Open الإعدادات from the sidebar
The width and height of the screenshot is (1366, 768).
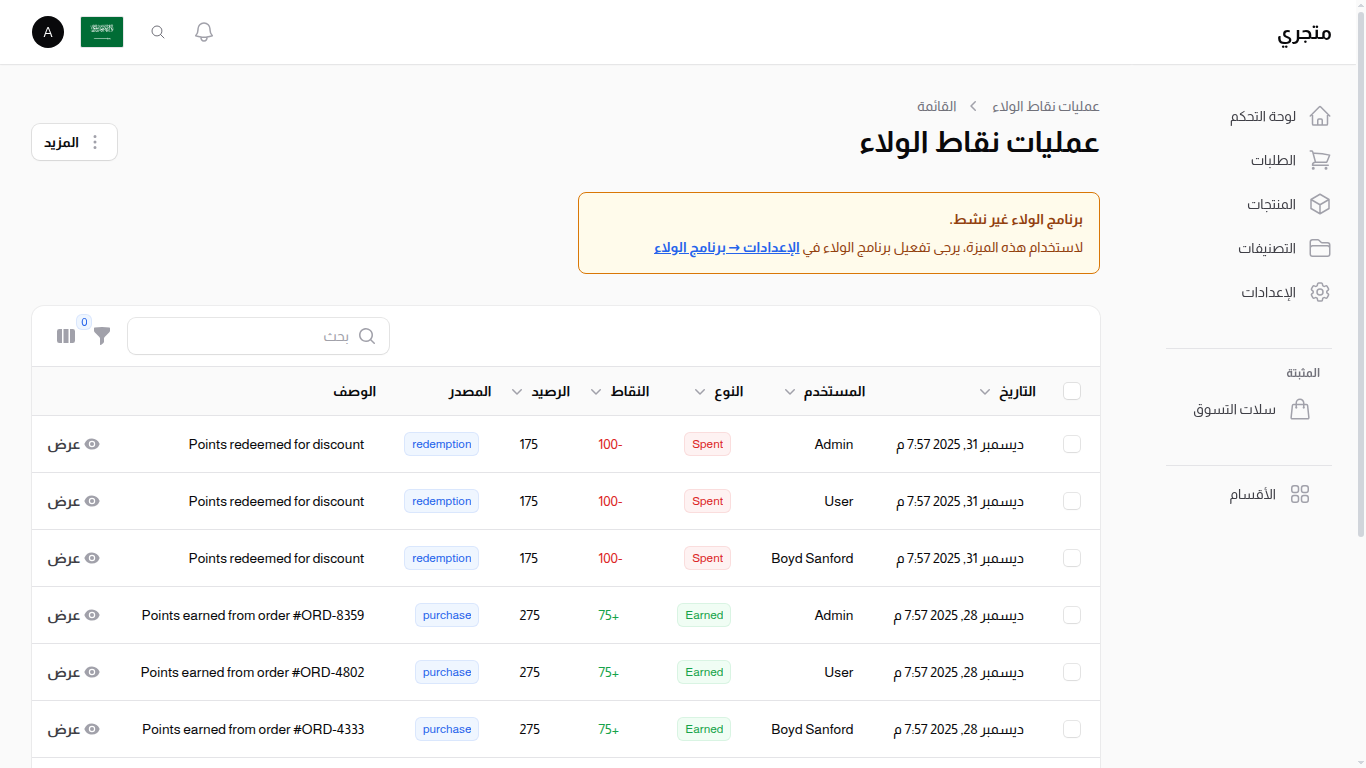pyautogui.click(x=1320, y=291)
